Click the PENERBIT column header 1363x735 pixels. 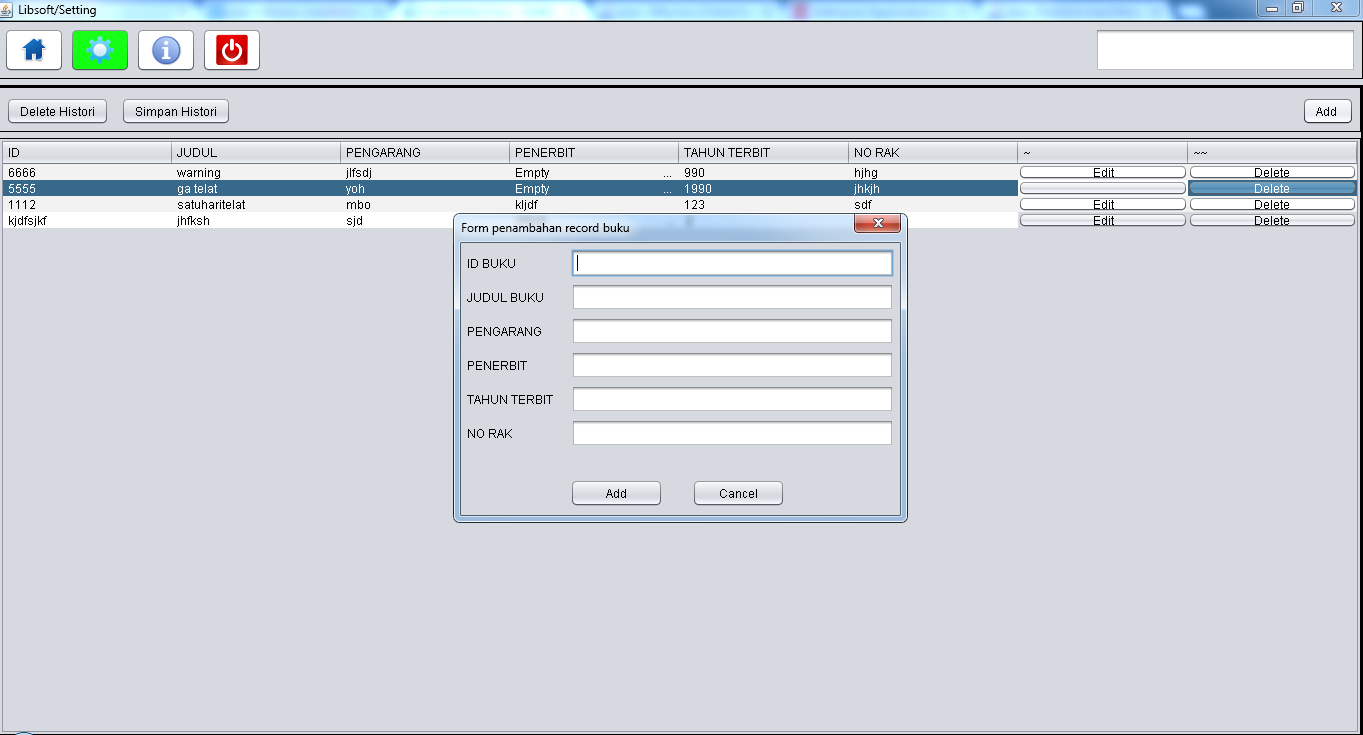594,153
